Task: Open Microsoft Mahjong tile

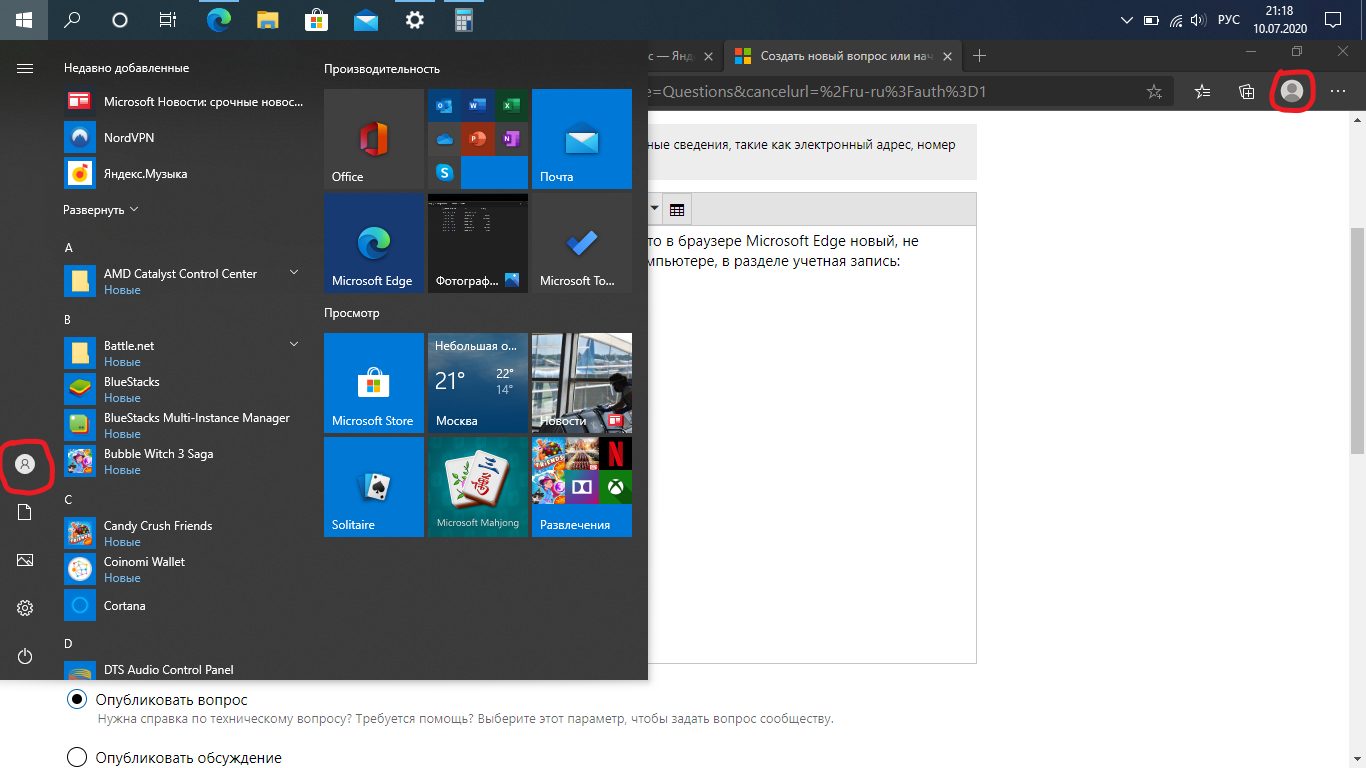Action: [478, 487]
